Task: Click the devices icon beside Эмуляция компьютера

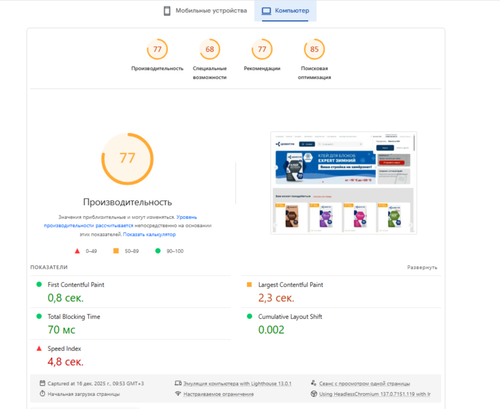Action: pyautogui.click(x=178, y=383)
